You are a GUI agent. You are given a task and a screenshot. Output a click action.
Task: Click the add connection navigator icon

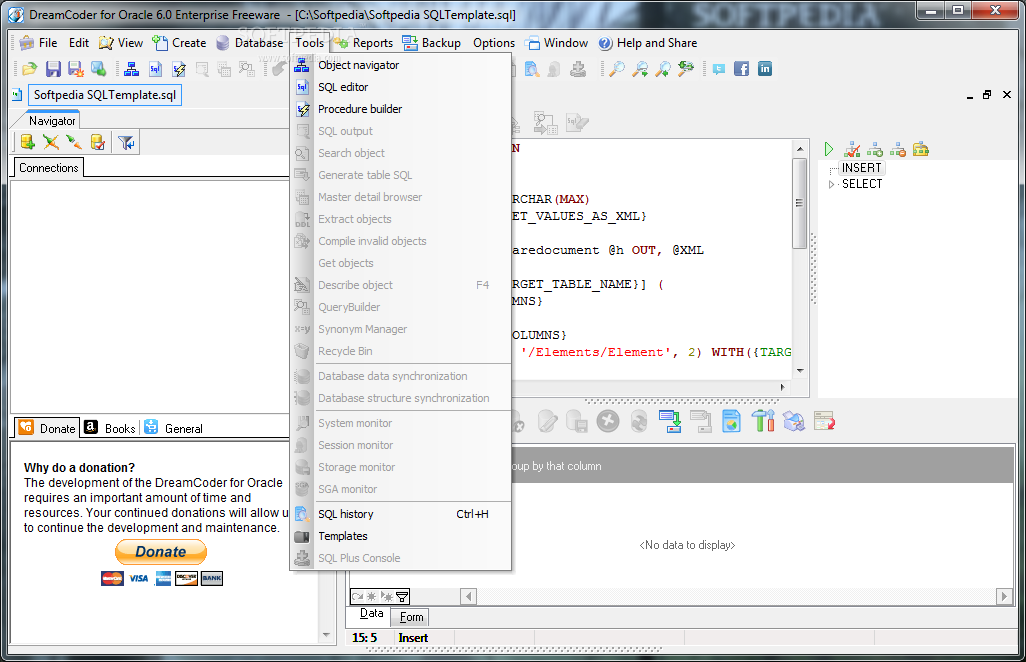click(27, 142)
